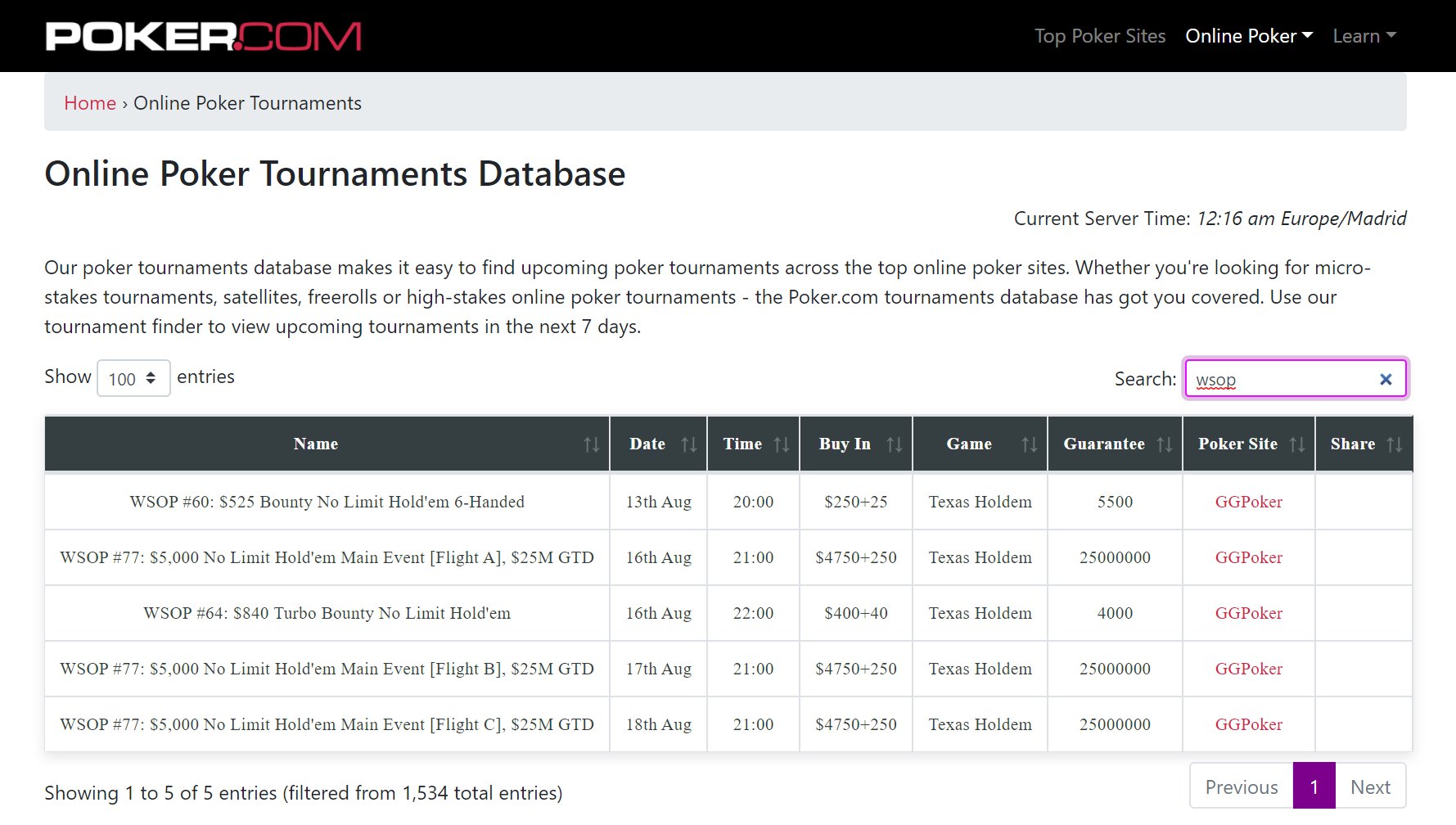The width and height of the screenshot is (1456, 825).
Task: Sort by Share column arrows
Action: pyautogui.click(x=1395, y=444)
